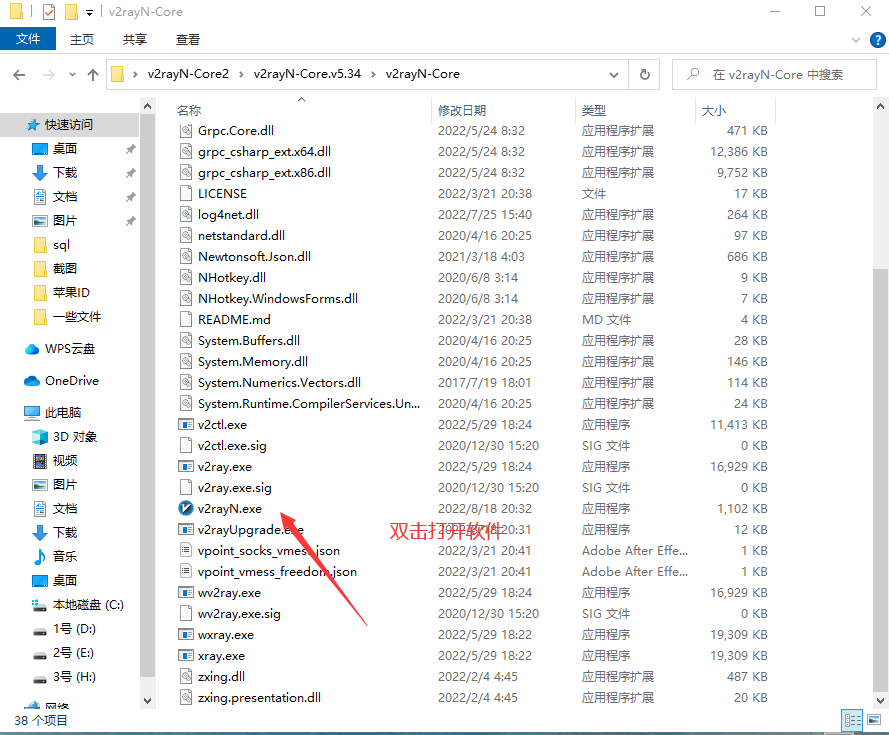Screen dimensions: 889x735
Task: Click the LICENSE file icon
Action: [x=185, y=193]
